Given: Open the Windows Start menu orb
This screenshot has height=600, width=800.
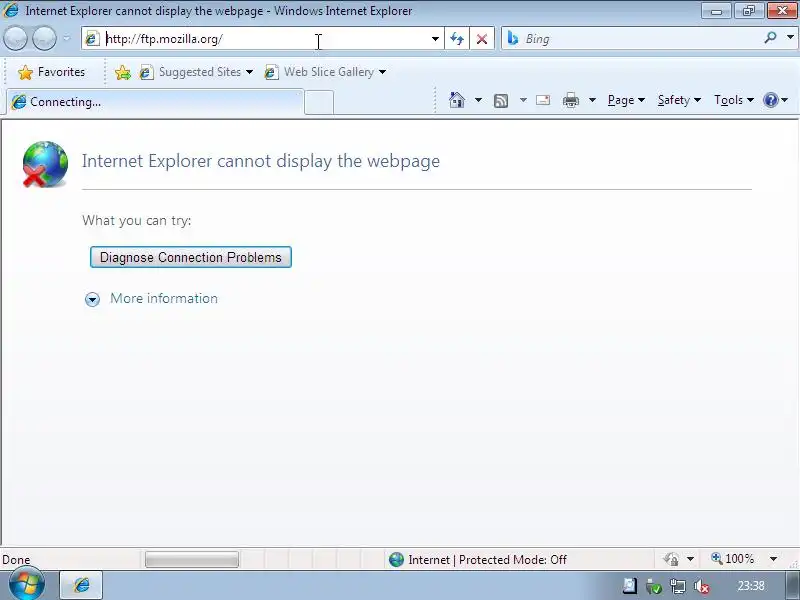Looking at the screenshot, I should pos(27,584).
